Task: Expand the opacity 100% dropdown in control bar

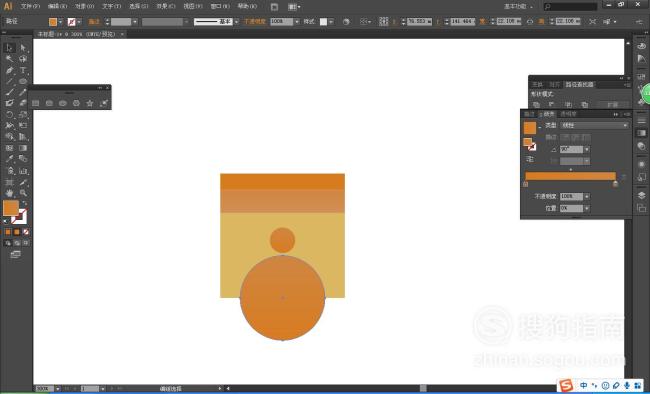Action: [297, 22]
